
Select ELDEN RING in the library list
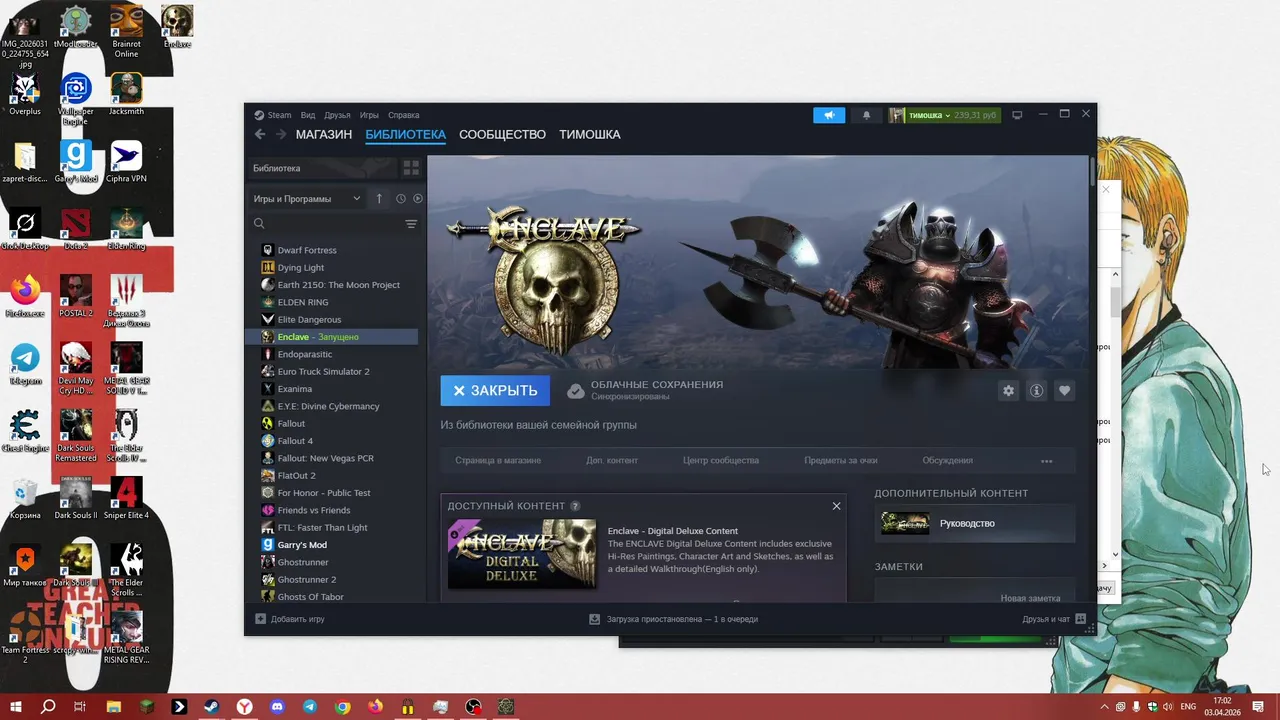point(331,302)
